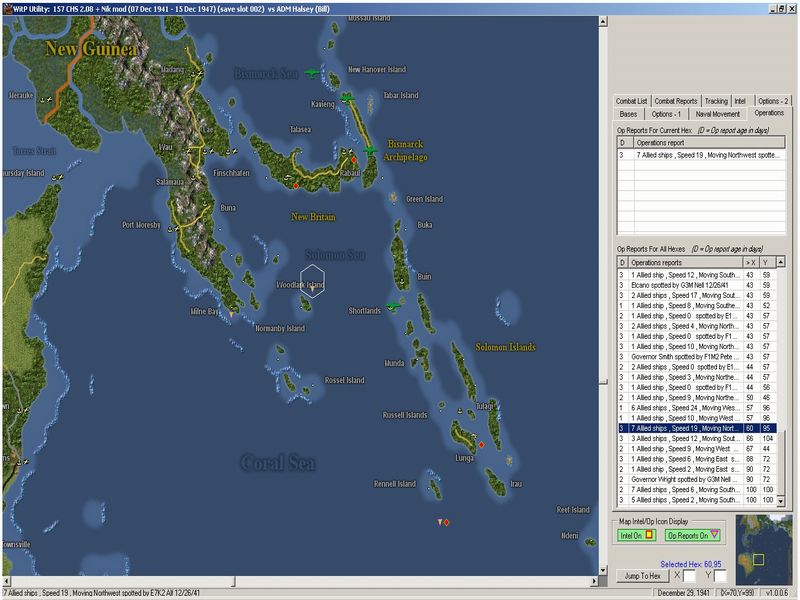Select row '2 Allied ships, Speed 17'
This screenshot has height=600, width=800.
[x=696, y=295]
